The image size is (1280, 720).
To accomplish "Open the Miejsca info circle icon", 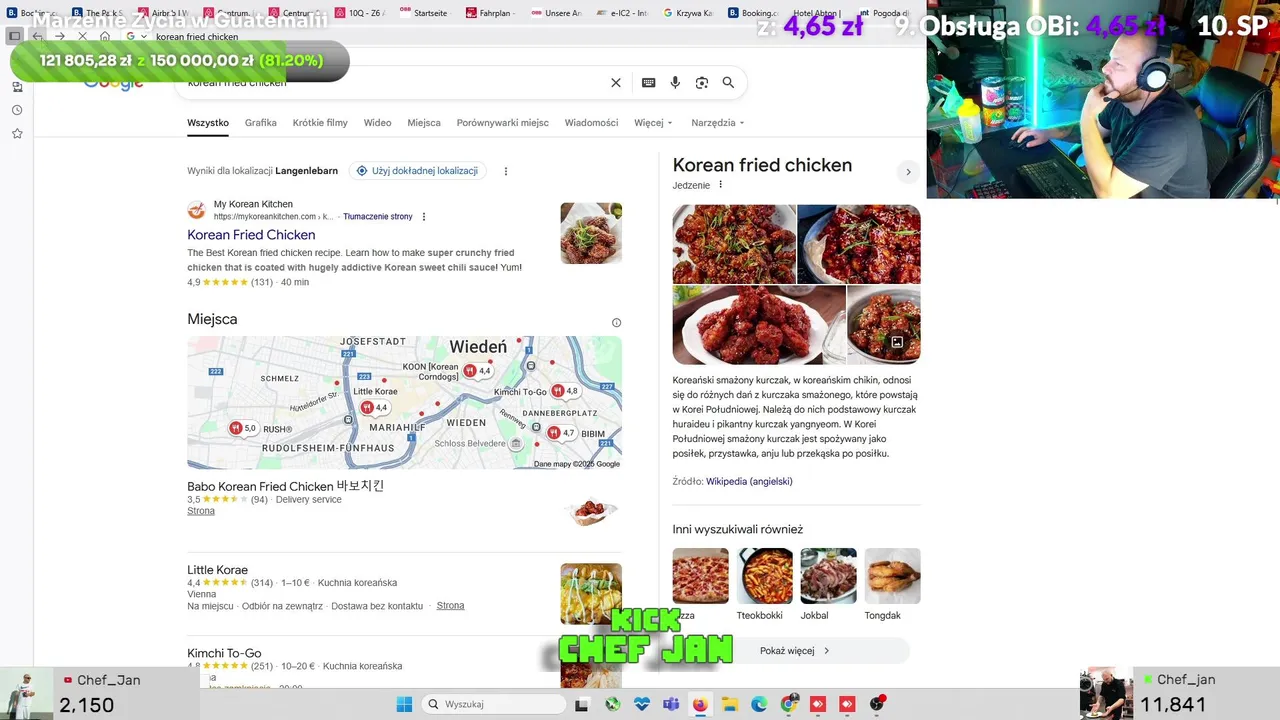I will click(x=616, y=322).
